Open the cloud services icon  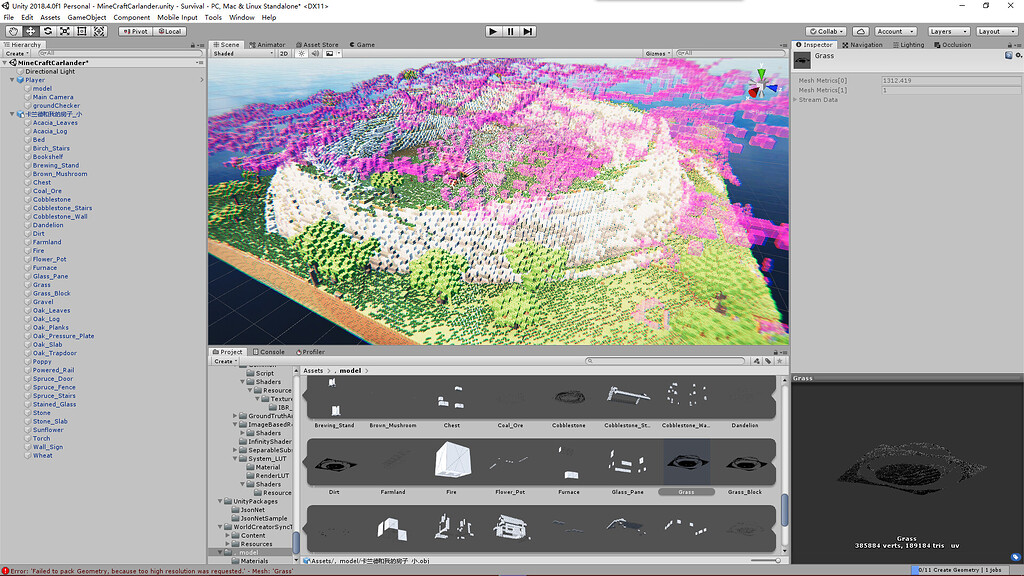coord(861,31)
